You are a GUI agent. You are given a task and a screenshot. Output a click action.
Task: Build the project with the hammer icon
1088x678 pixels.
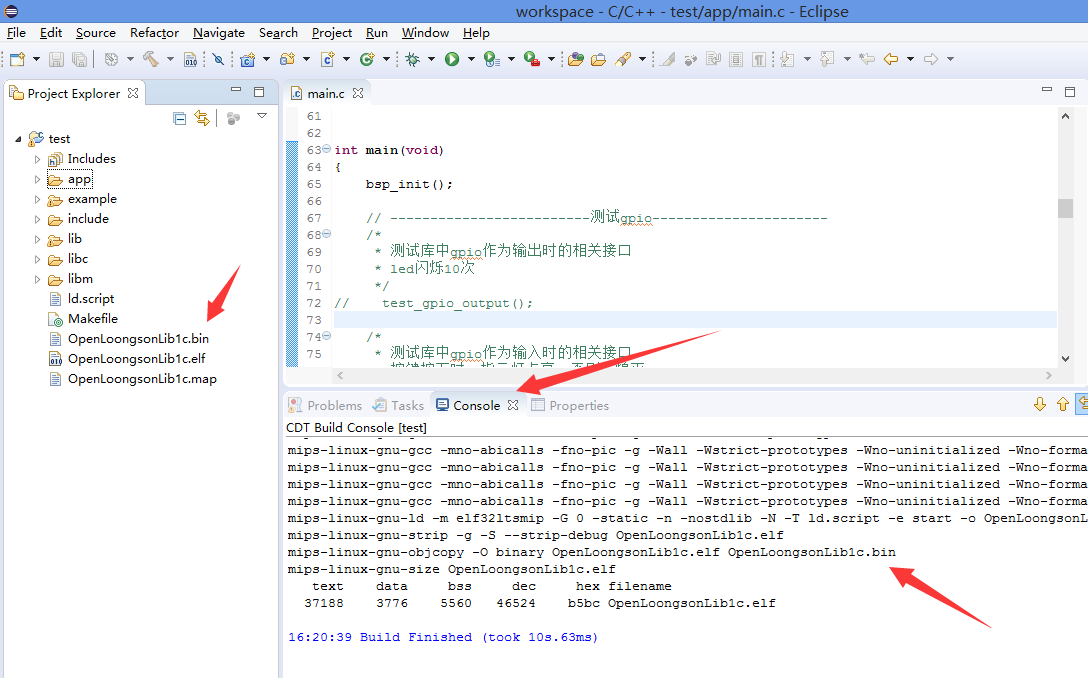coord(151,59)
